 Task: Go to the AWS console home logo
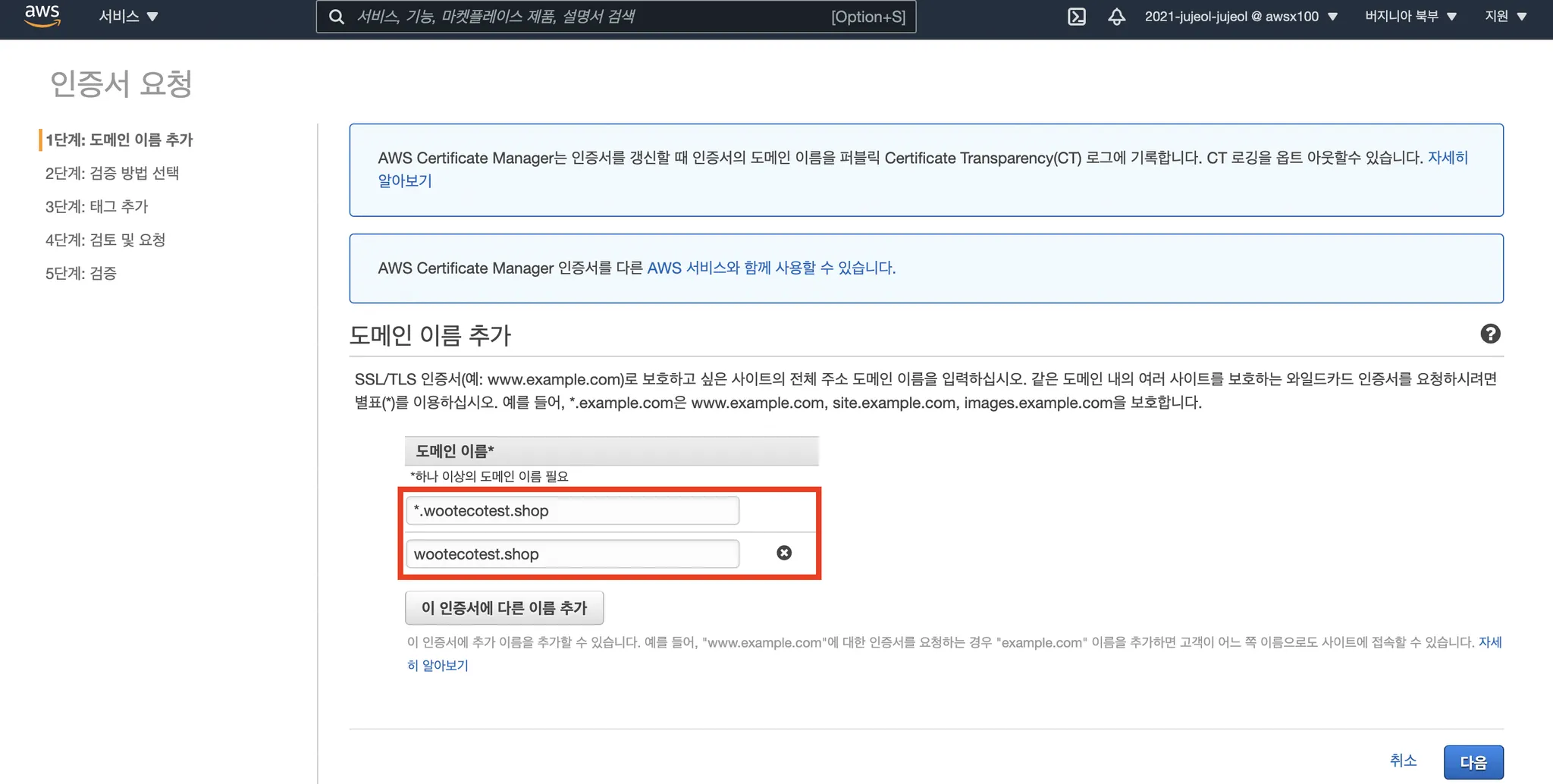(42, 16)
